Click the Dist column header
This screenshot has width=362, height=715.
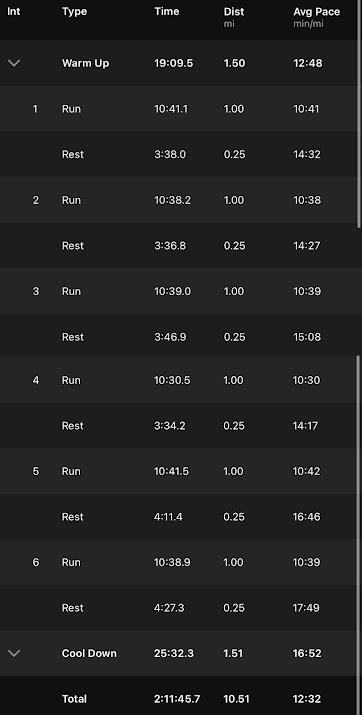tap(234, 12)
